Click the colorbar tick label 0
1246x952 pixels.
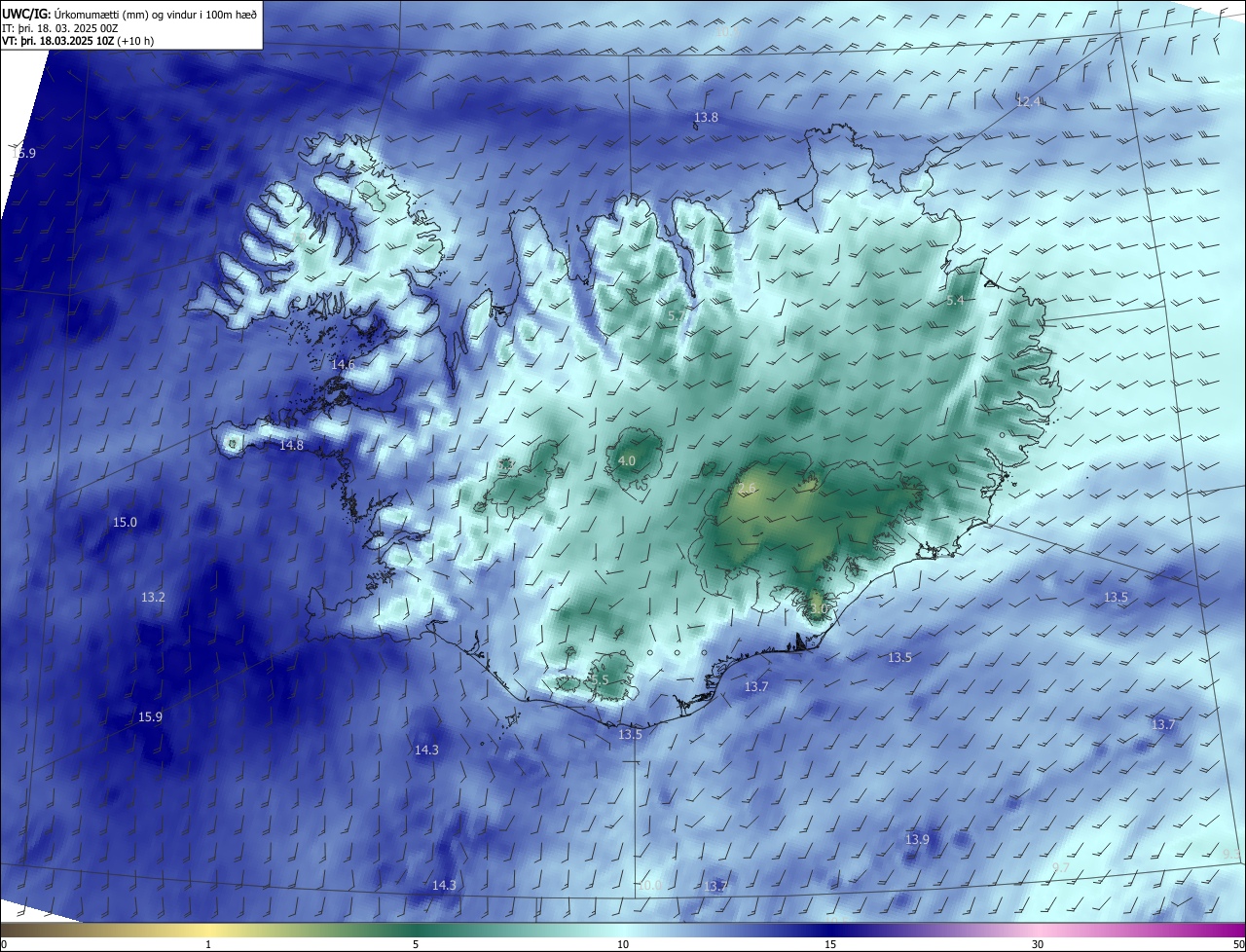point(4,944)
